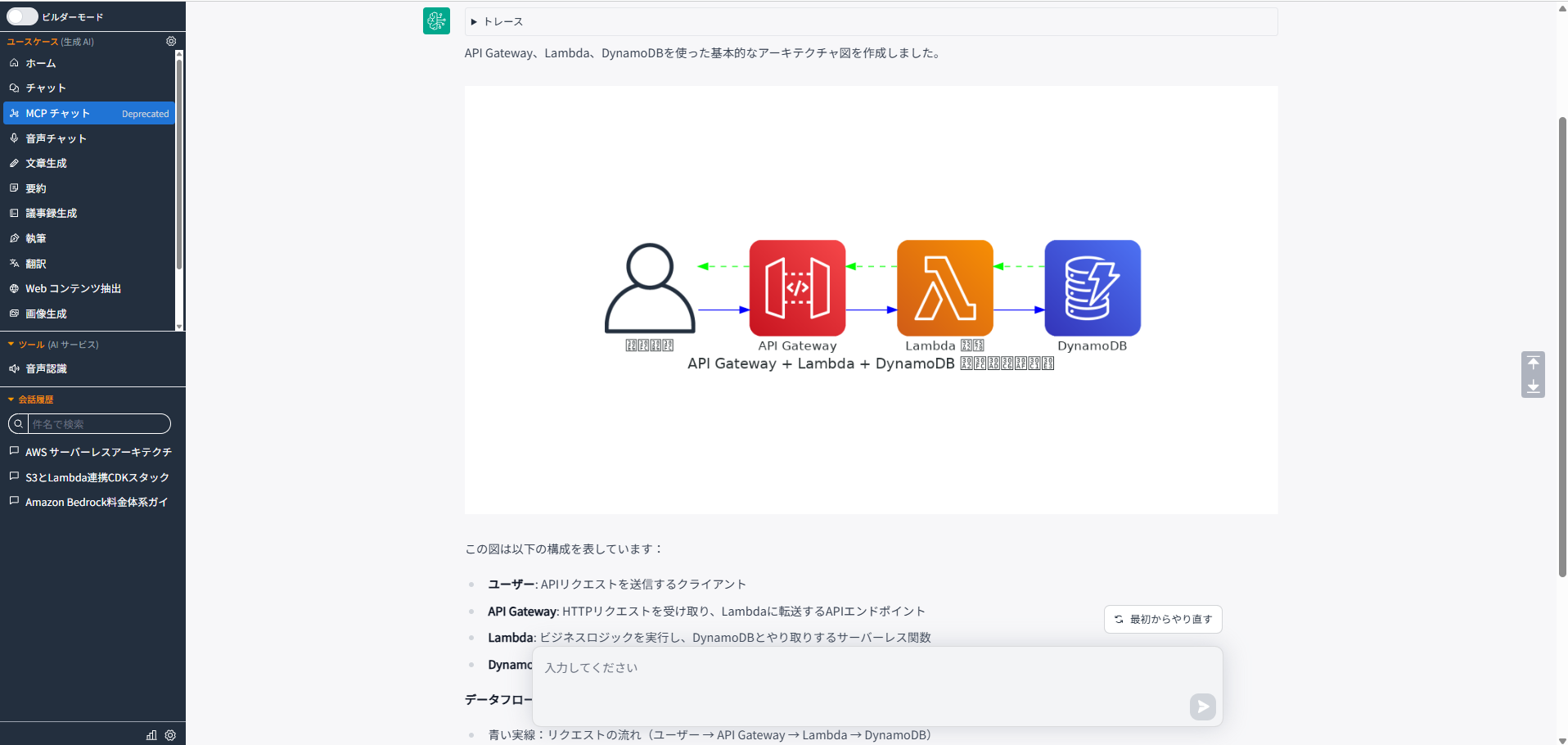Image resolution: width=1568 pixels, height=745 pixels.
Task: Click the pencil icon beside 文章生成
Action: (x=14, y=163)
